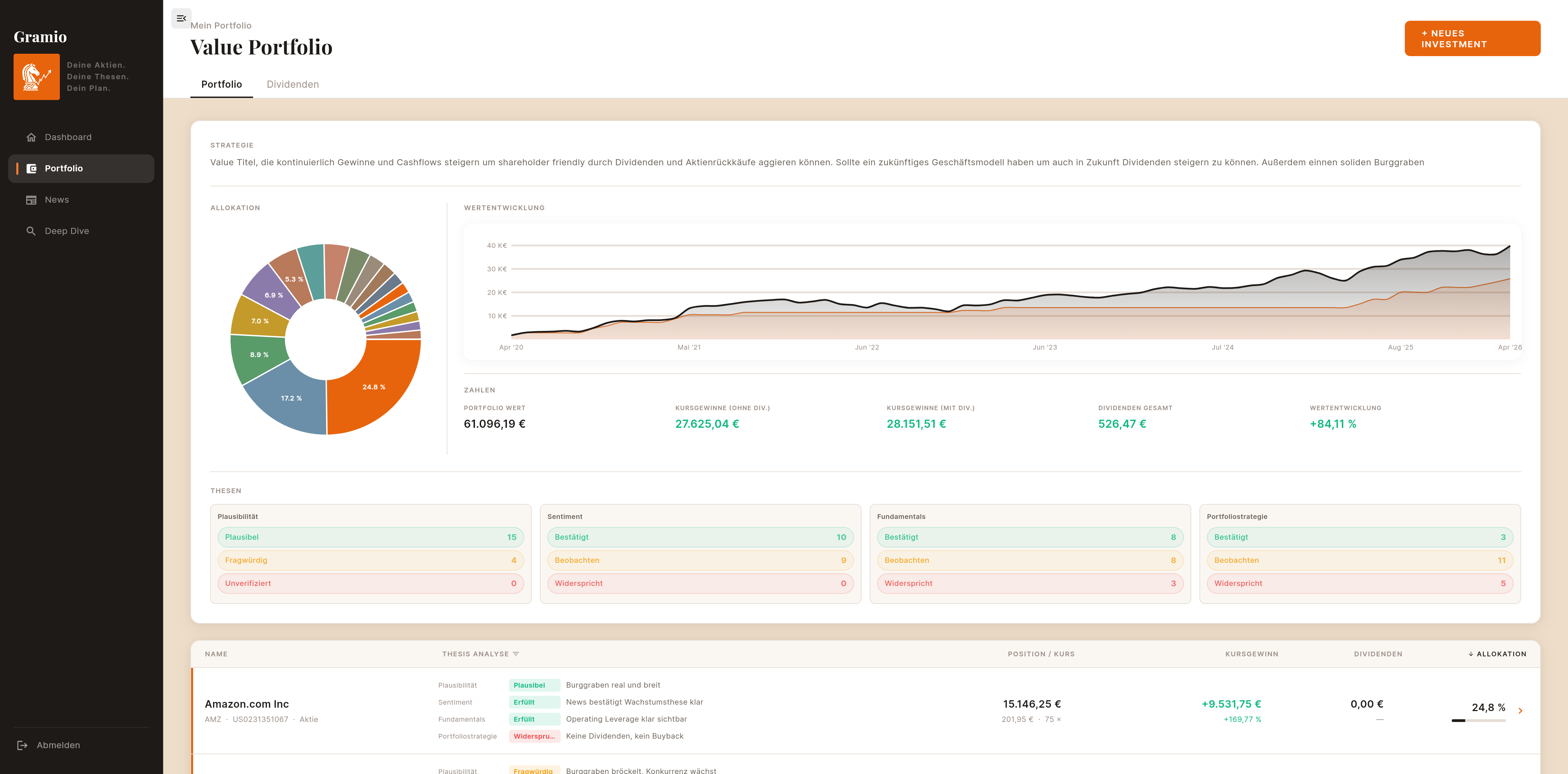Click the Amazon gain +9.531,75 €
The width and height of the screenshot is (1568, 774).
pyautogui.click(x=1231, y=704)
